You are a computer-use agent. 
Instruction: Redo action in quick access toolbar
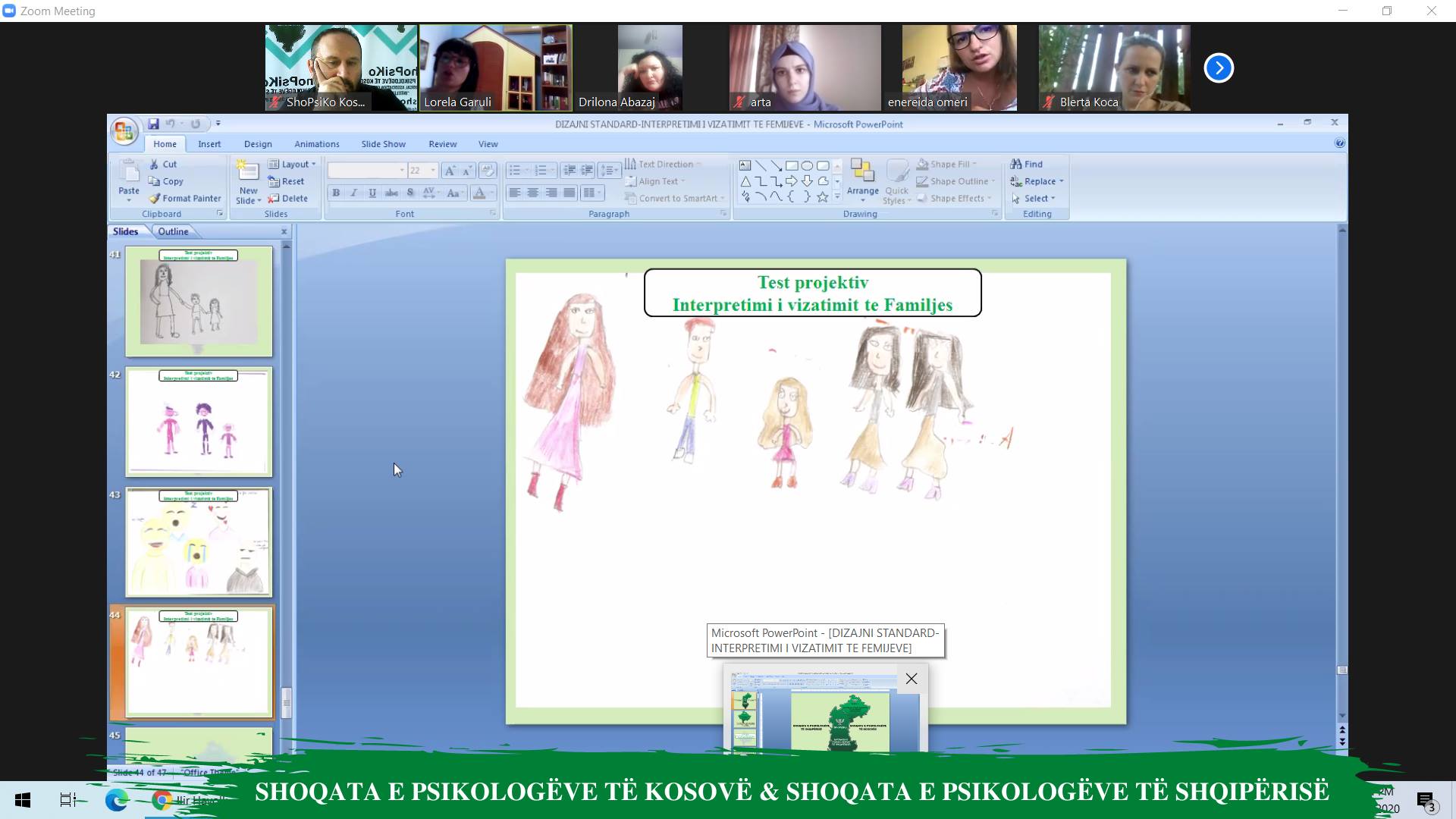click(x=196, y=124)
